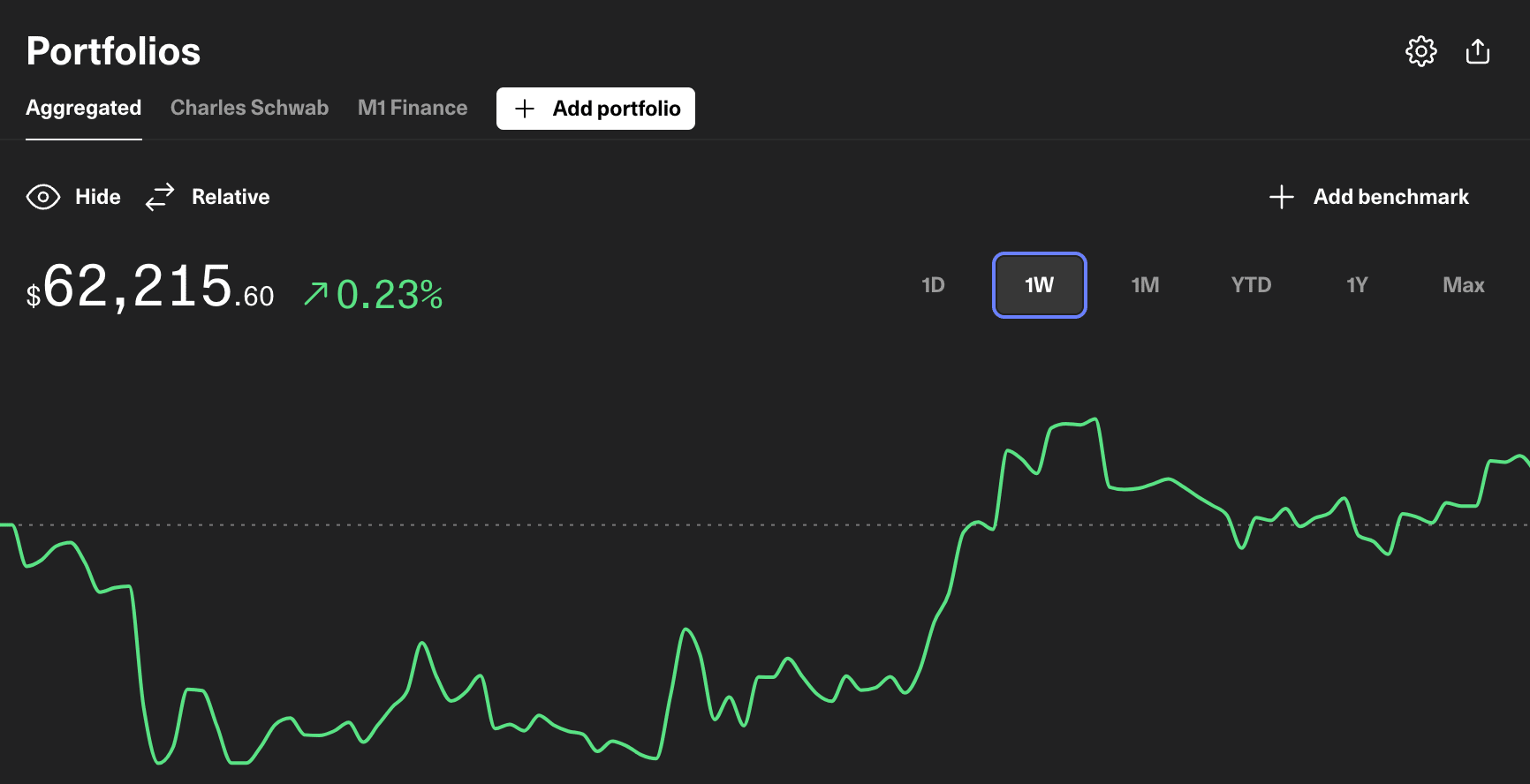The image size is (1530, 784).
Task: Open the M1 Finance portfolio tab
Action: pyautogui.click(x=413, y=108)
